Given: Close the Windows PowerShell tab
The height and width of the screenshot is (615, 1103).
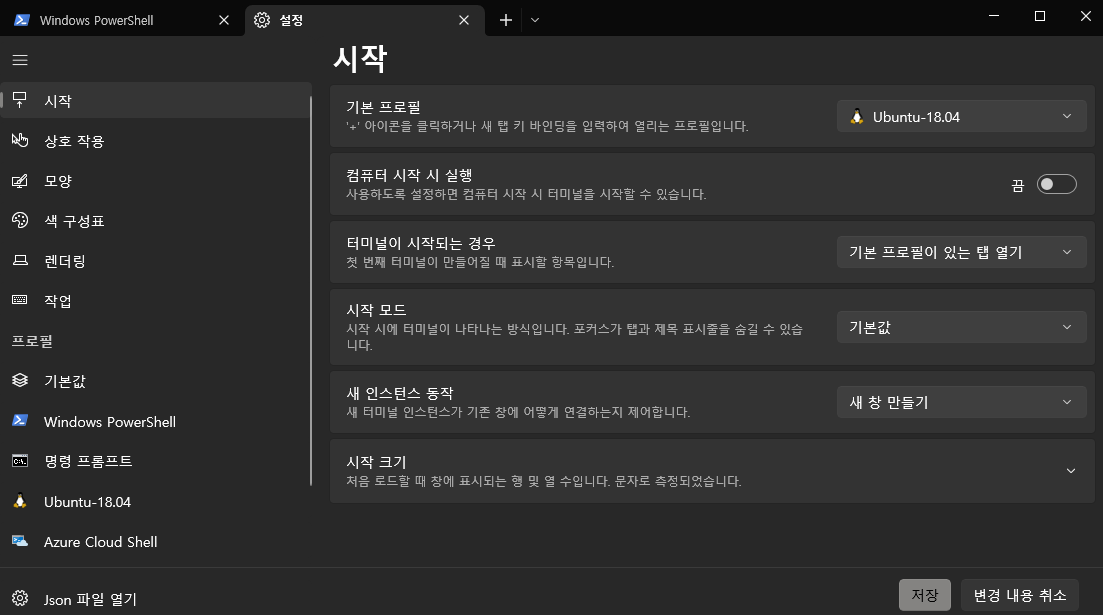Looking at the screenshot, I should pos(224,20).
